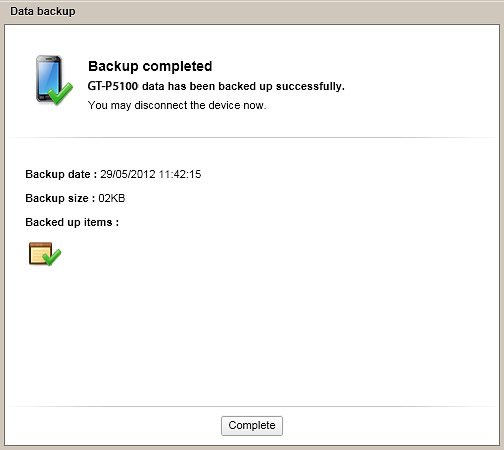Image resolution: width=504 pixels, height=450 pixels.
Task: Click the word successfully in the message
Action: click(310, 86)
